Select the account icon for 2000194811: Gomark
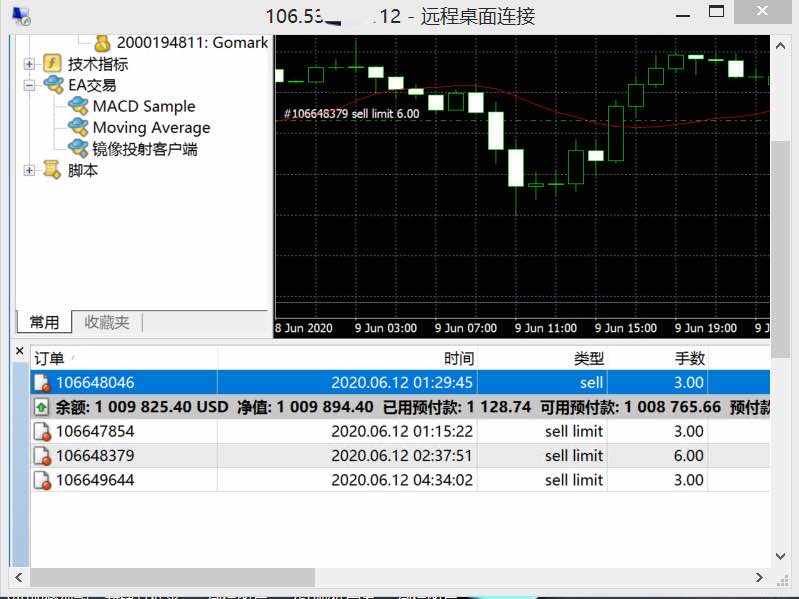This screenshot has width=799, height=599. (103, 43)
